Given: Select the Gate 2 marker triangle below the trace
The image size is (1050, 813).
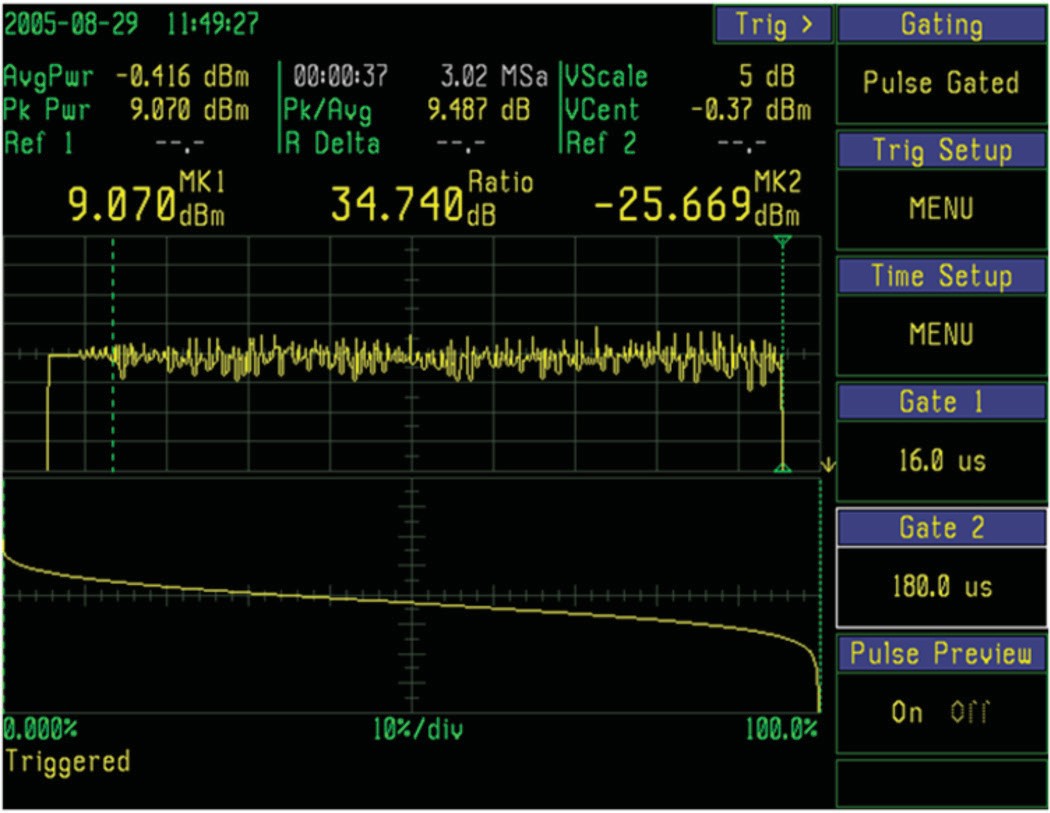Looking at the screenshot, I should (x=782, y=467).
